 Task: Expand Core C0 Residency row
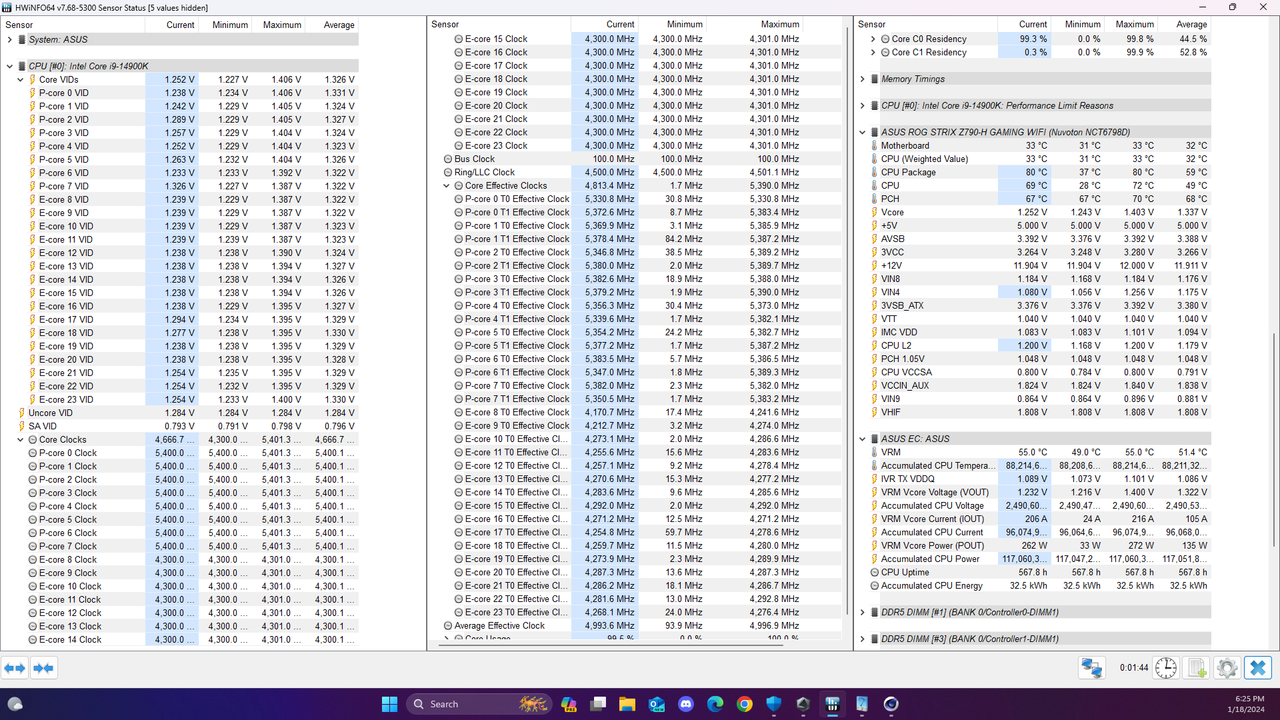873,39
